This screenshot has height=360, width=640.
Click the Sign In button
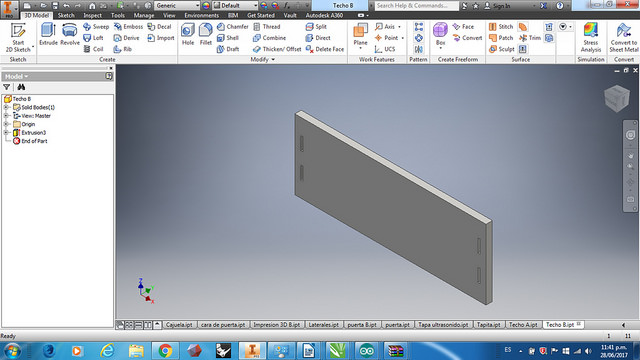tap(497, 6)
